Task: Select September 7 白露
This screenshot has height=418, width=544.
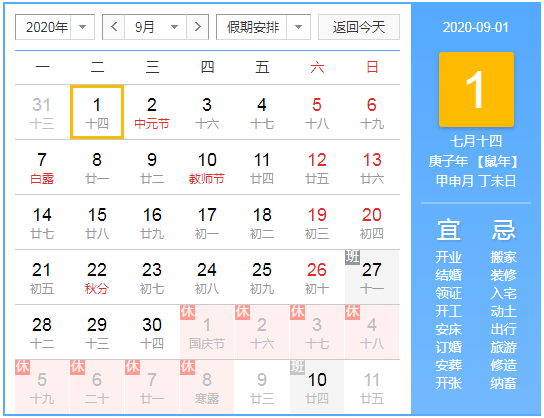Action: click(42, 168)
